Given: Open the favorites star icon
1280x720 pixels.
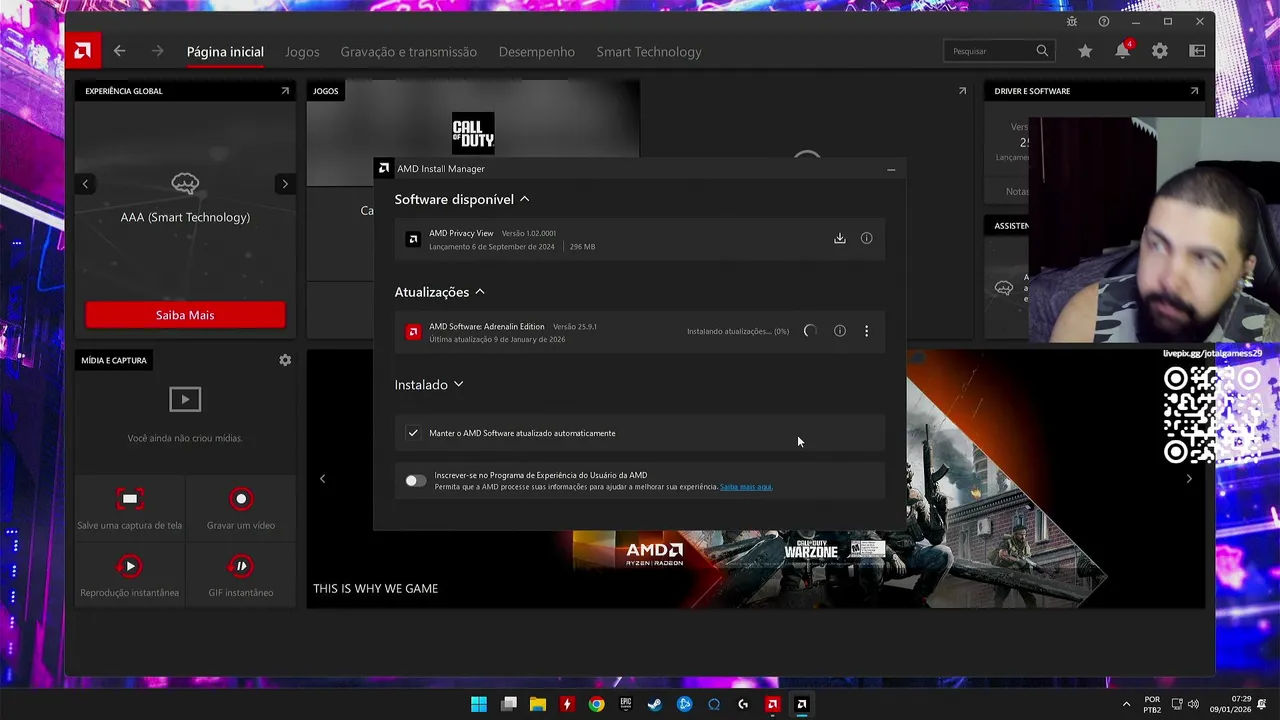Looking at the screenshot, I should coord(1085,51).
